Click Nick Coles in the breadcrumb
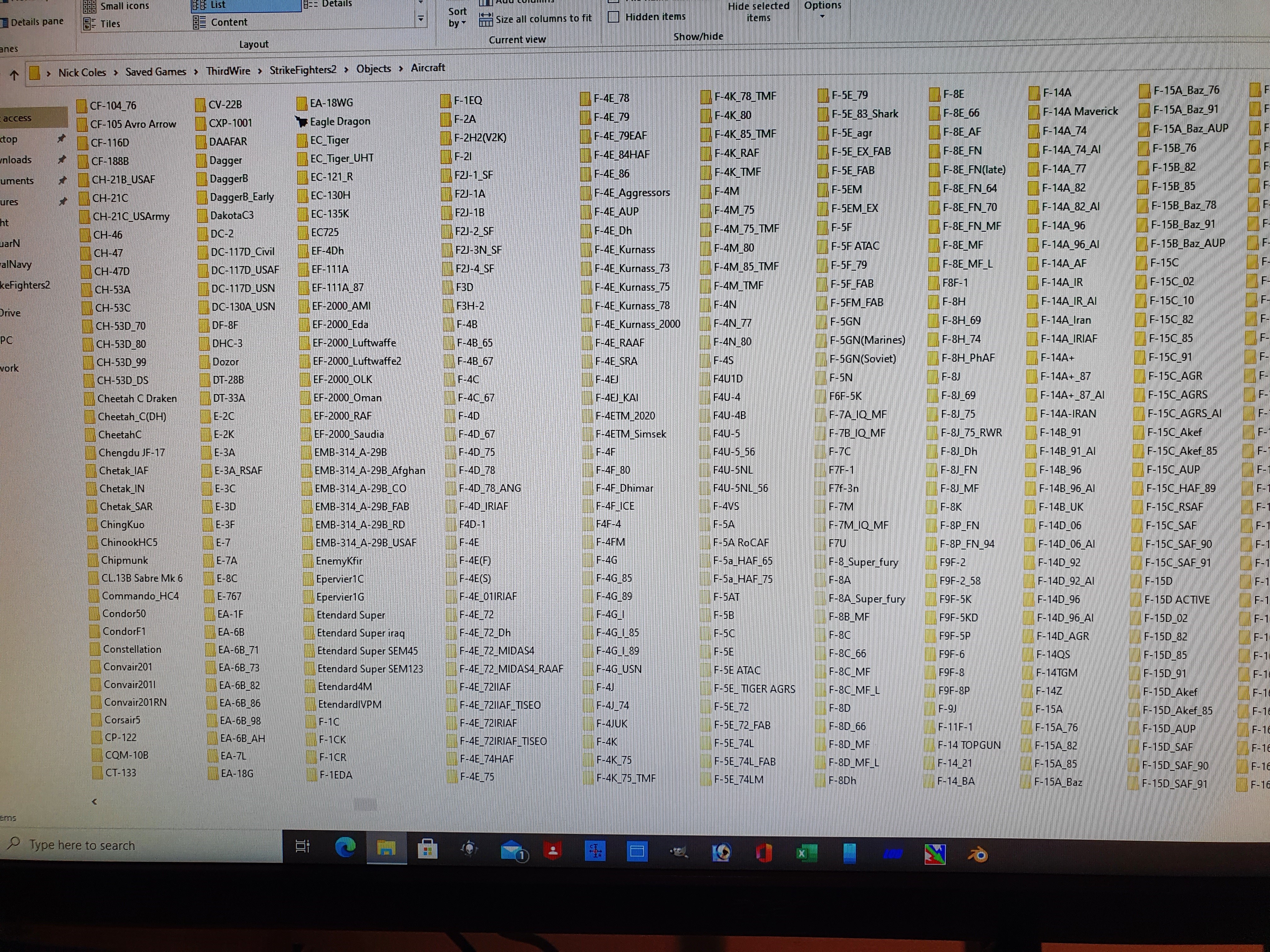Image resolution: width=1270 pixels, height=952 pixels. pyautogui.click(x=82, y=72)
